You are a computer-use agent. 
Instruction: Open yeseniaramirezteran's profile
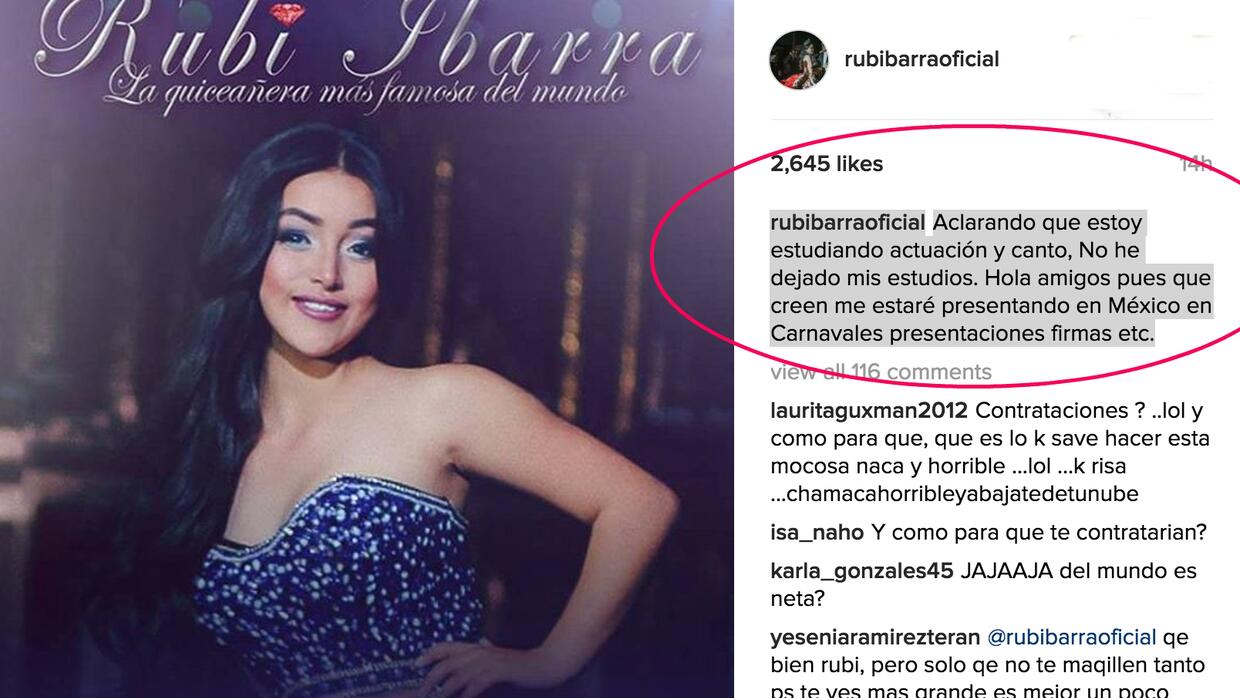coord(876,637)
